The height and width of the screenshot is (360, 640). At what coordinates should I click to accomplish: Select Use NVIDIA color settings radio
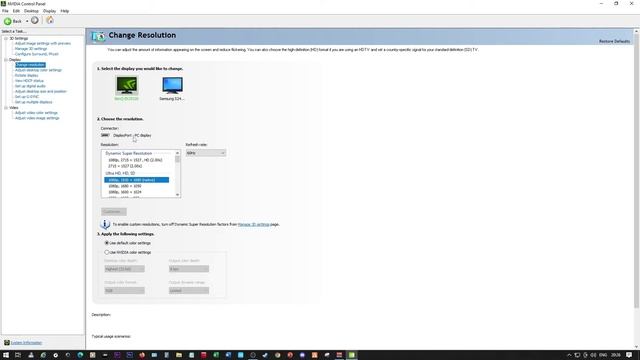(107, 252)
